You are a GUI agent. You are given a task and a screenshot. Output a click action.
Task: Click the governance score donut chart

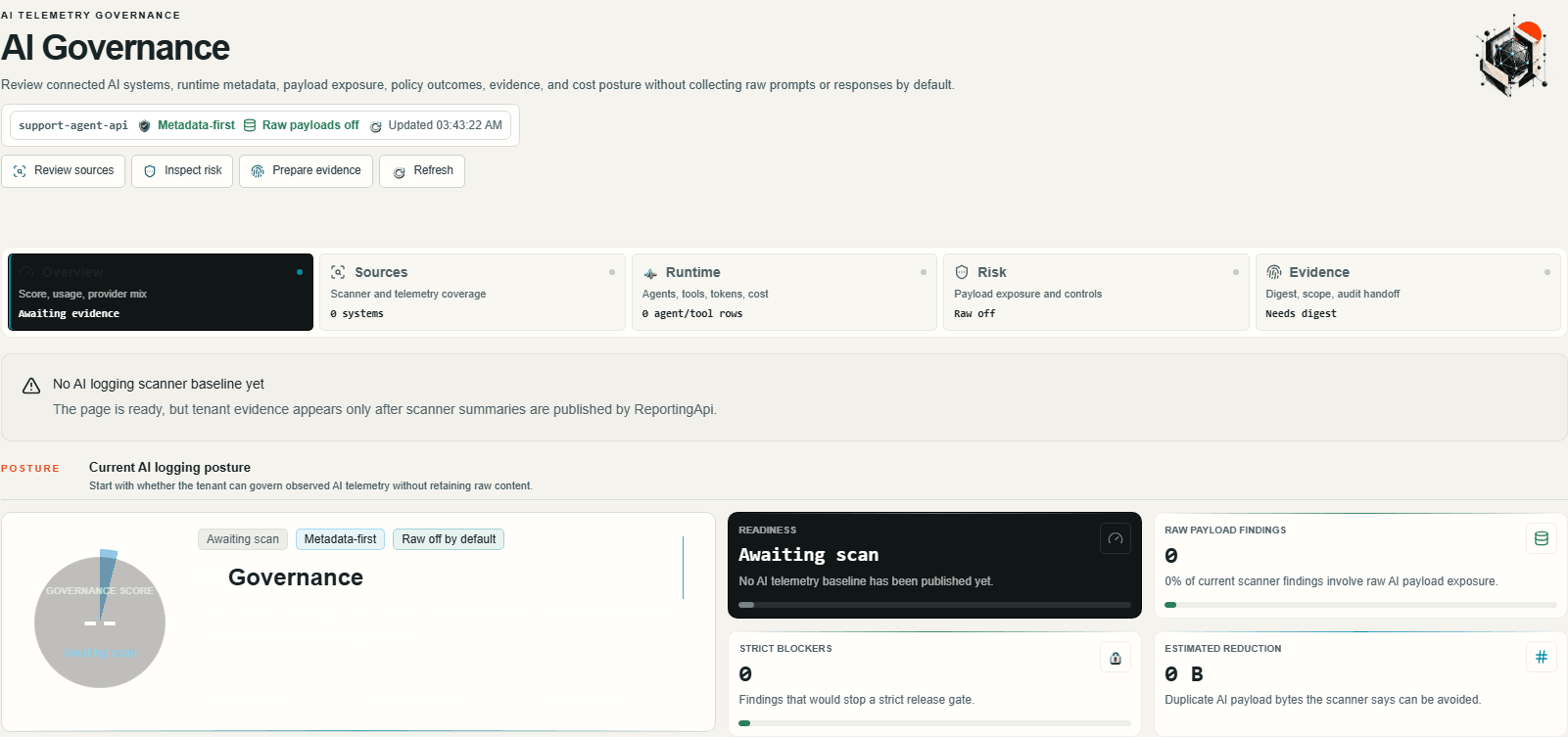coord(100,621)
